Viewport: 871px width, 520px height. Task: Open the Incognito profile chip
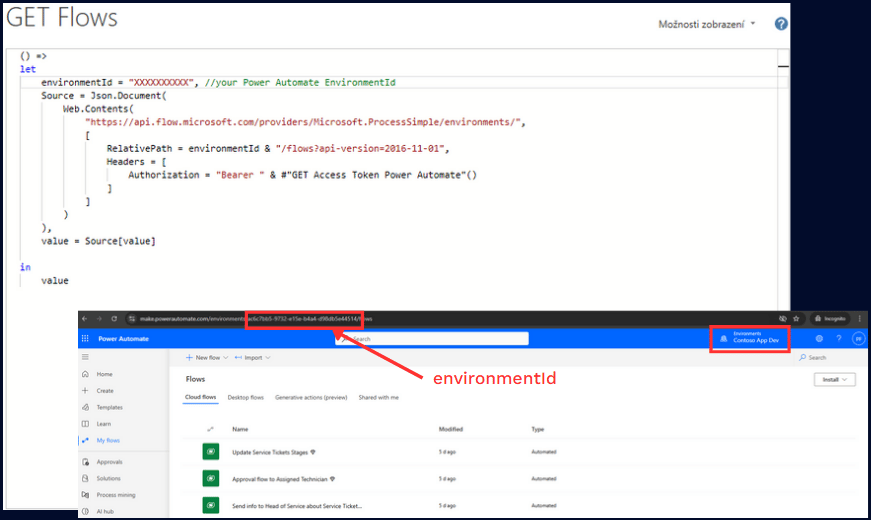pos(830,319)
